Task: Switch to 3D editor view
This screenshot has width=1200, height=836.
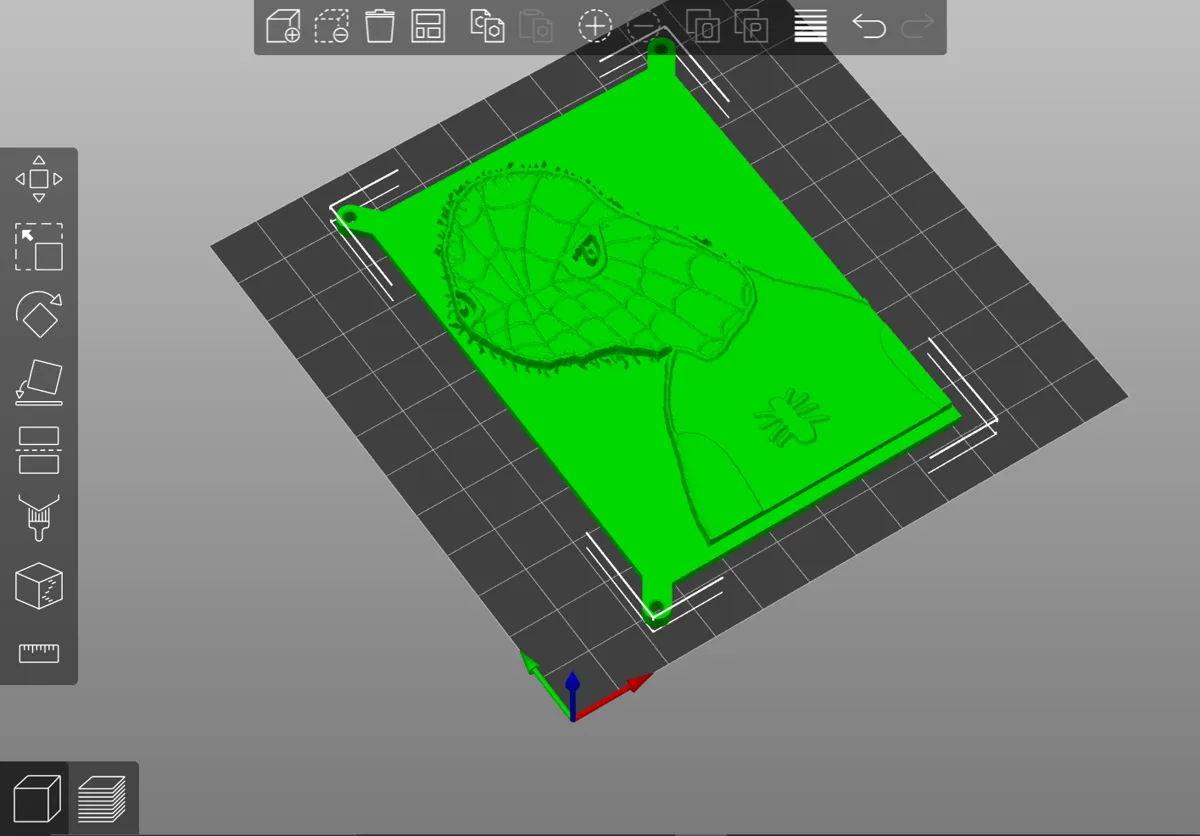Action: 36,799
